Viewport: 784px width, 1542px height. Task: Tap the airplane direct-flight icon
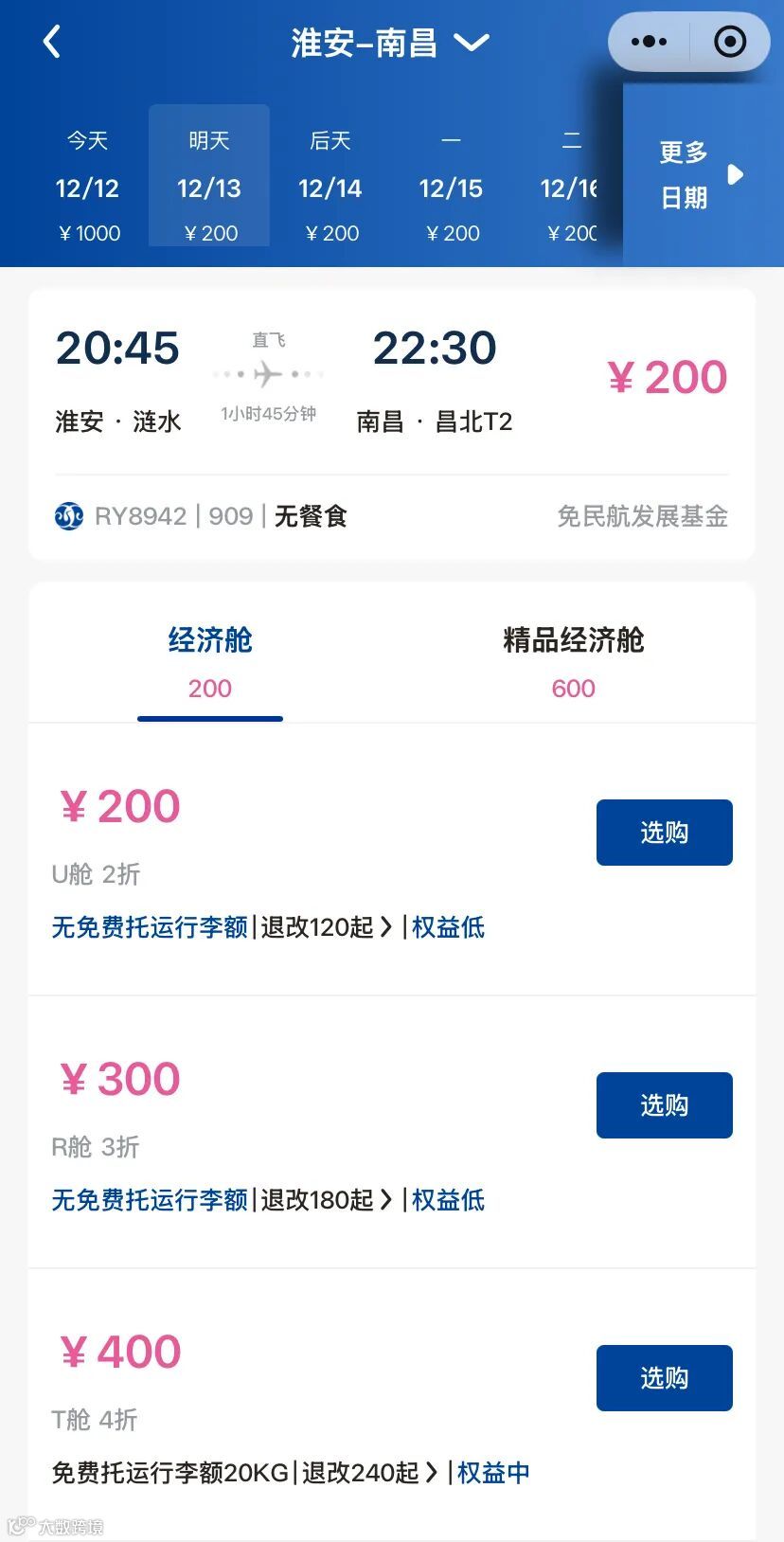269,374
